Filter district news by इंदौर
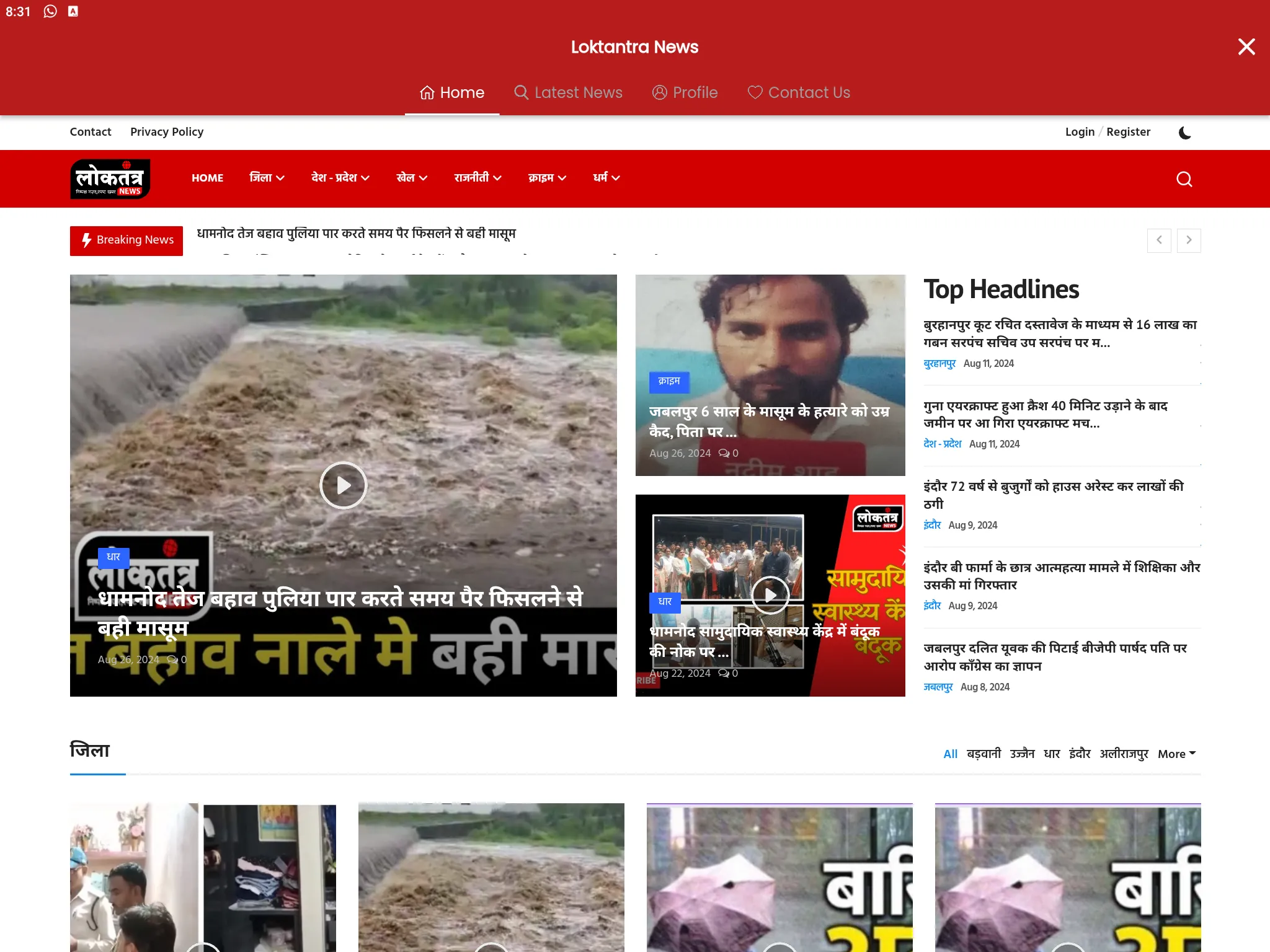 [x=1080, y=754]
